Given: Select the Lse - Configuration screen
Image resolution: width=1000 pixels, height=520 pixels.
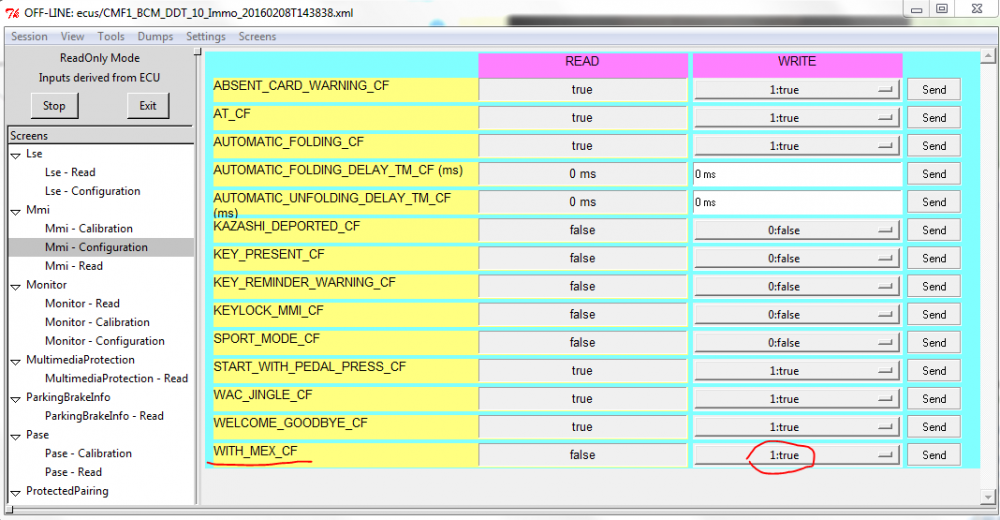Looking at the screenshot, I should (x=92, y=191).
